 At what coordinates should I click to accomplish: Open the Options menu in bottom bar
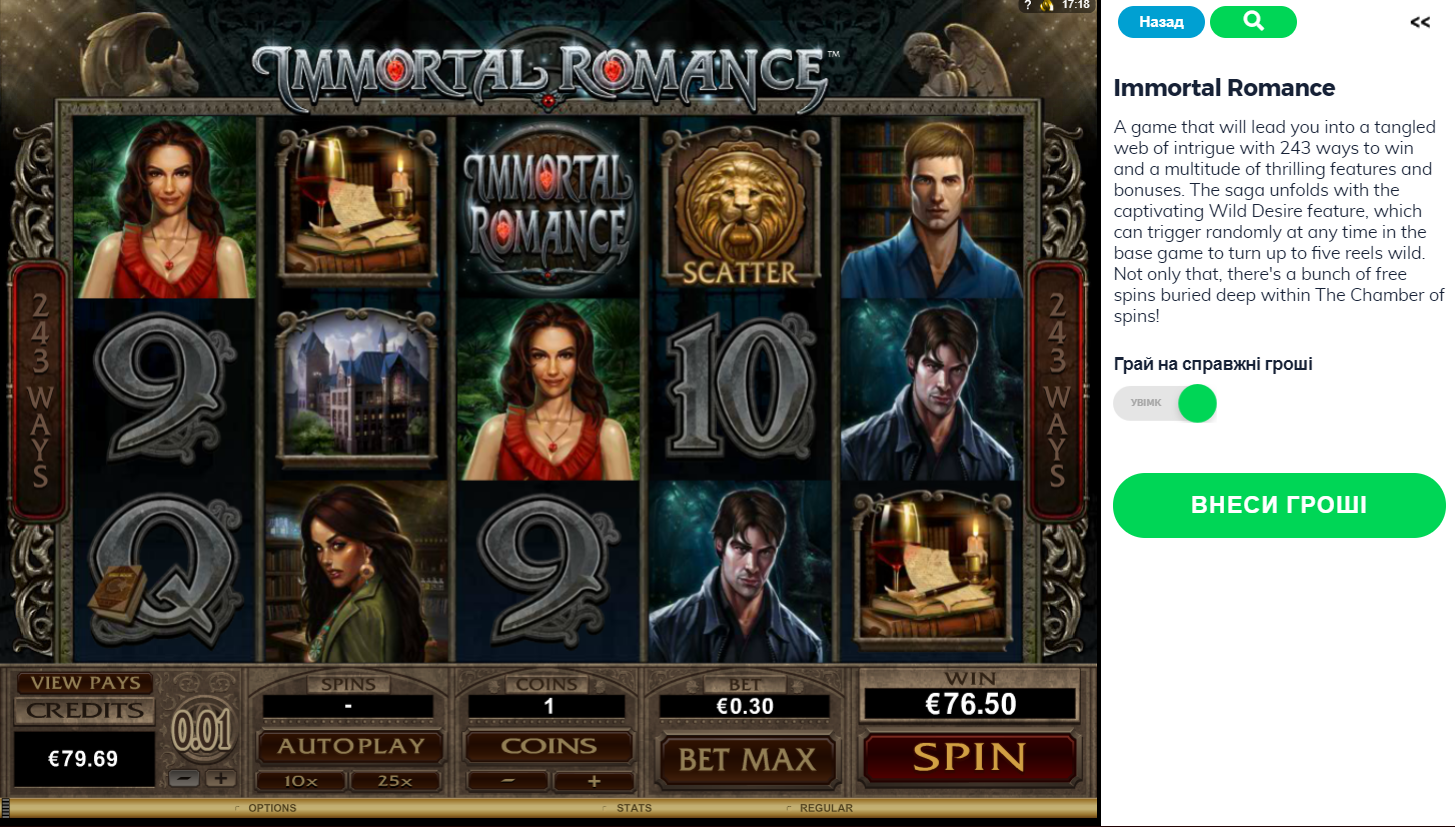[272, 808]
